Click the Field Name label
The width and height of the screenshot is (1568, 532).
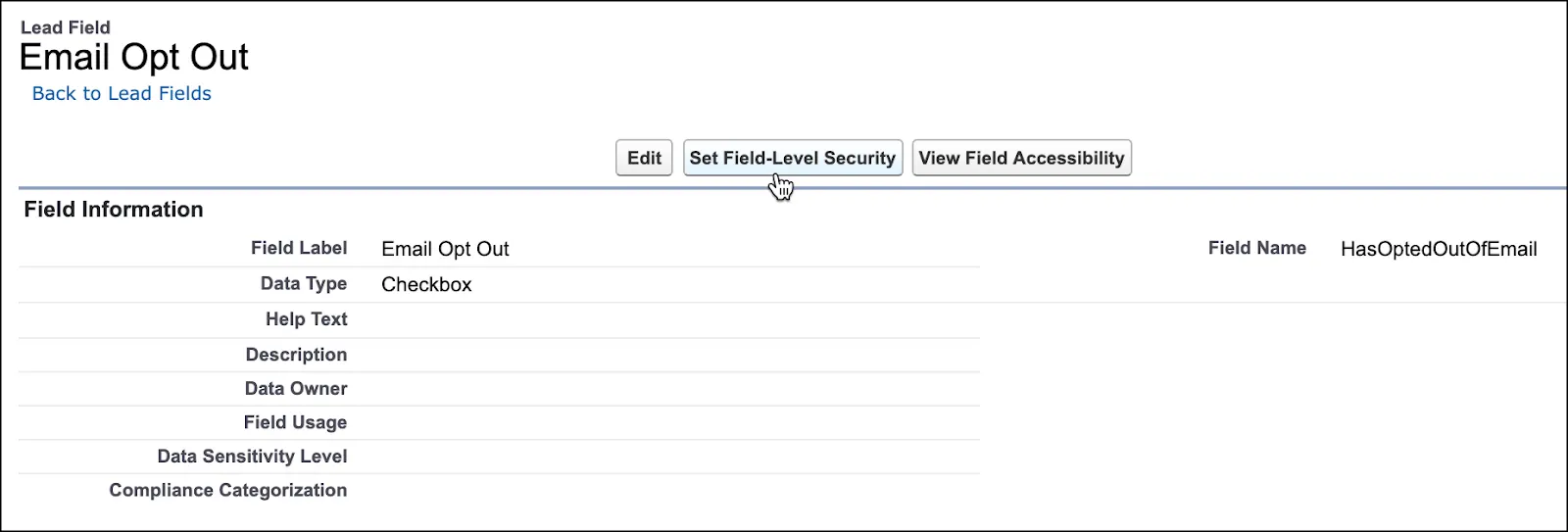[1256, 248]
